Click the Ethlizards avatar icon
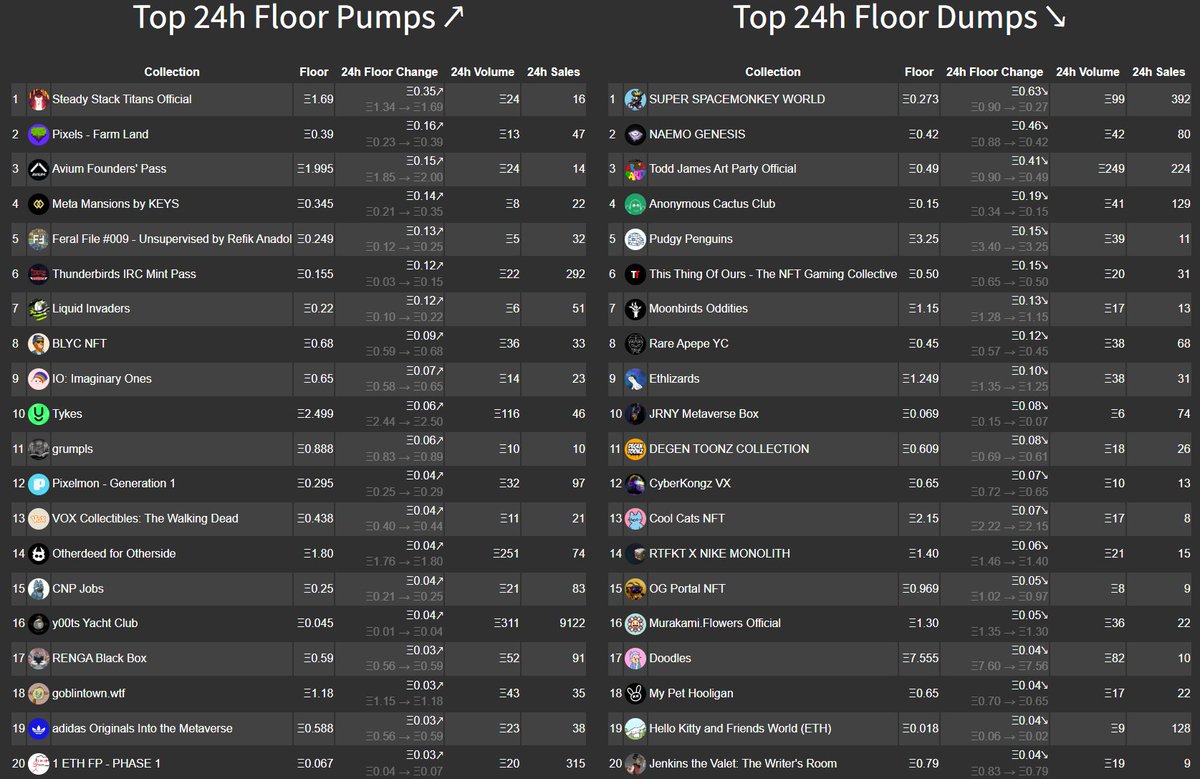The width and height of the screenshot is (1200, 779). 635,379
